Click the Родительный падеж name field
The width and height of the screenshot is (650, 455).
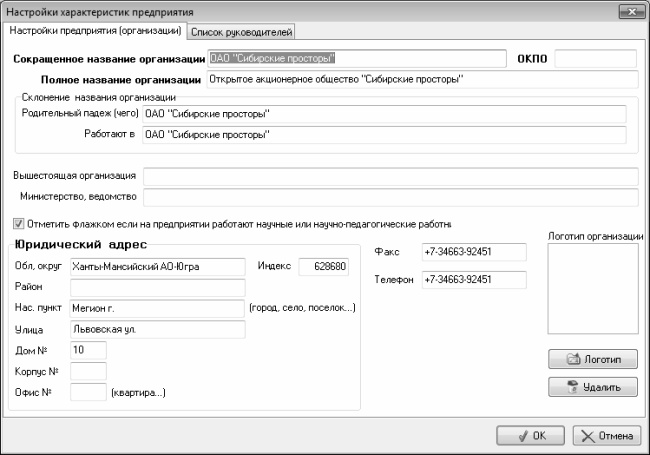384,114
